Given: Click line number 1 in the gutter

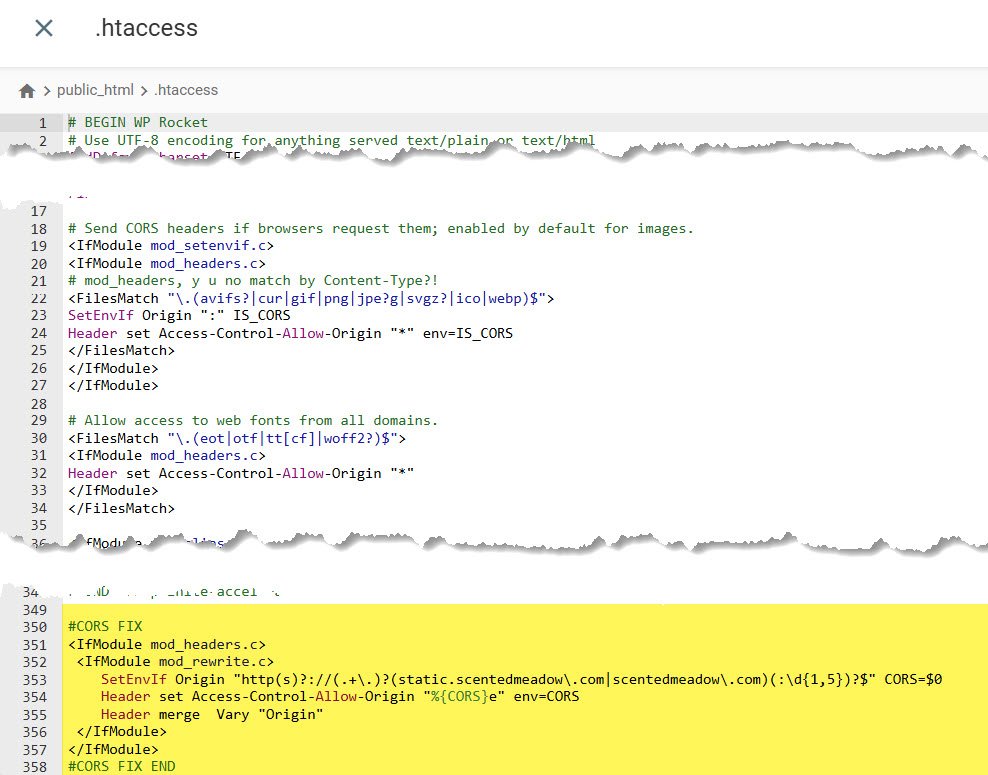Looking at the screenshot, I should click(43, 123).
